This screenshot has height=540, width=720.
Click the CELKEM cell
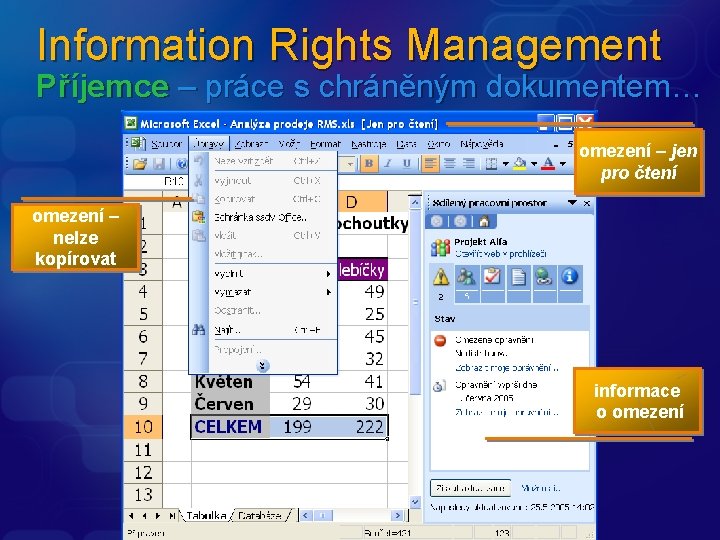pyautogui.click(x=230, y=427)
